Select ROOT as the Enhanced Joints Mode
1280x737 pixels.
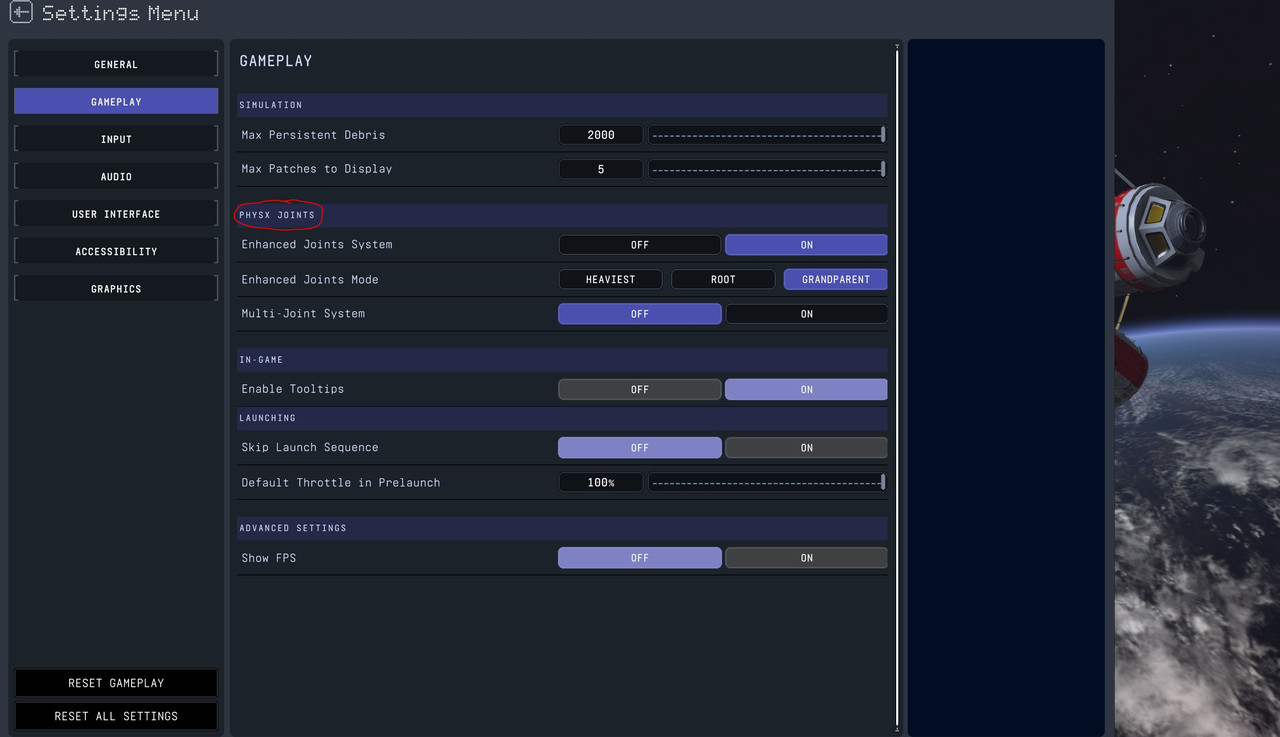(x=722, y=279)
